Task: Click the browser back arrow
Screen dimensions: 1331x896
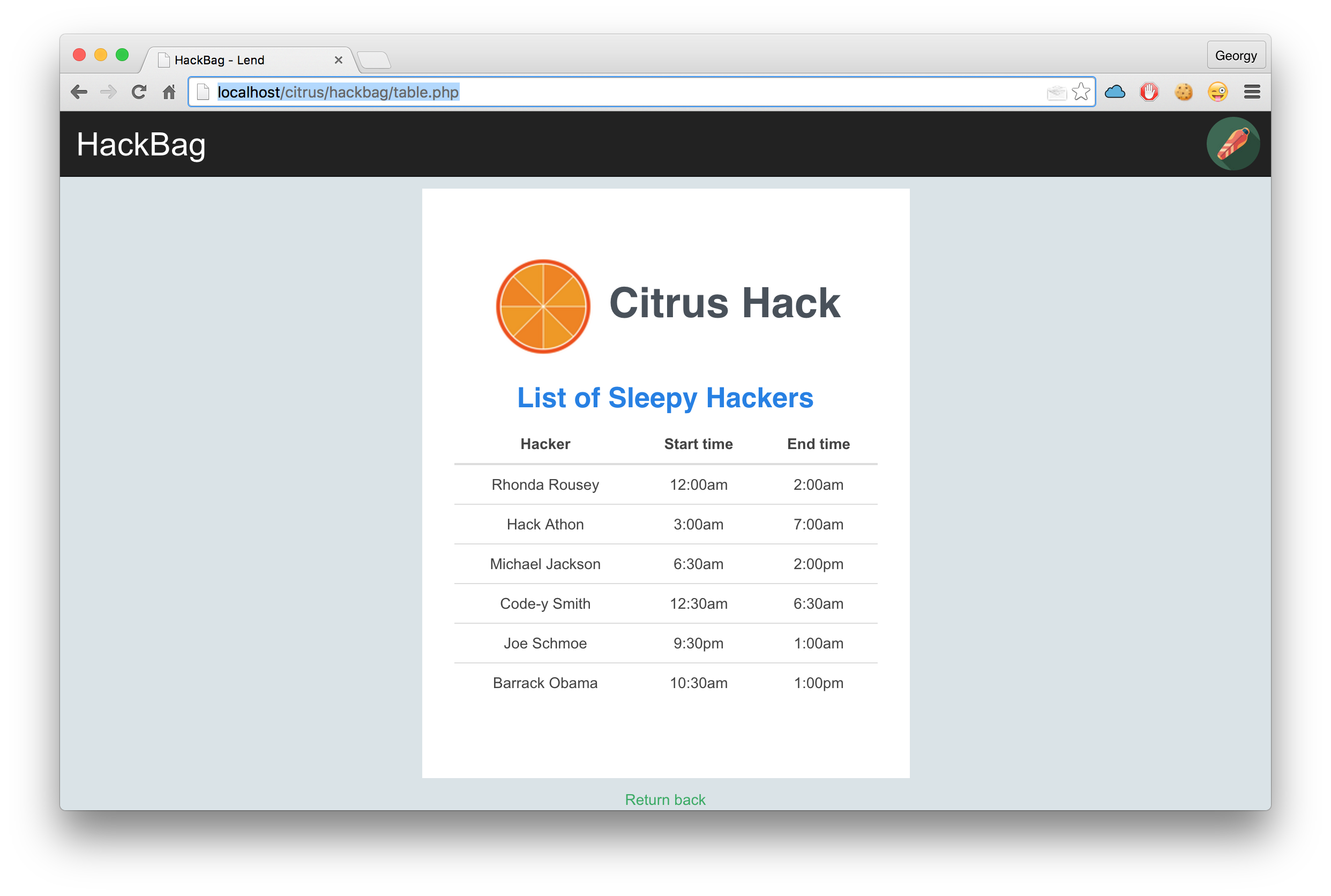Action: (x=79, y=92)
